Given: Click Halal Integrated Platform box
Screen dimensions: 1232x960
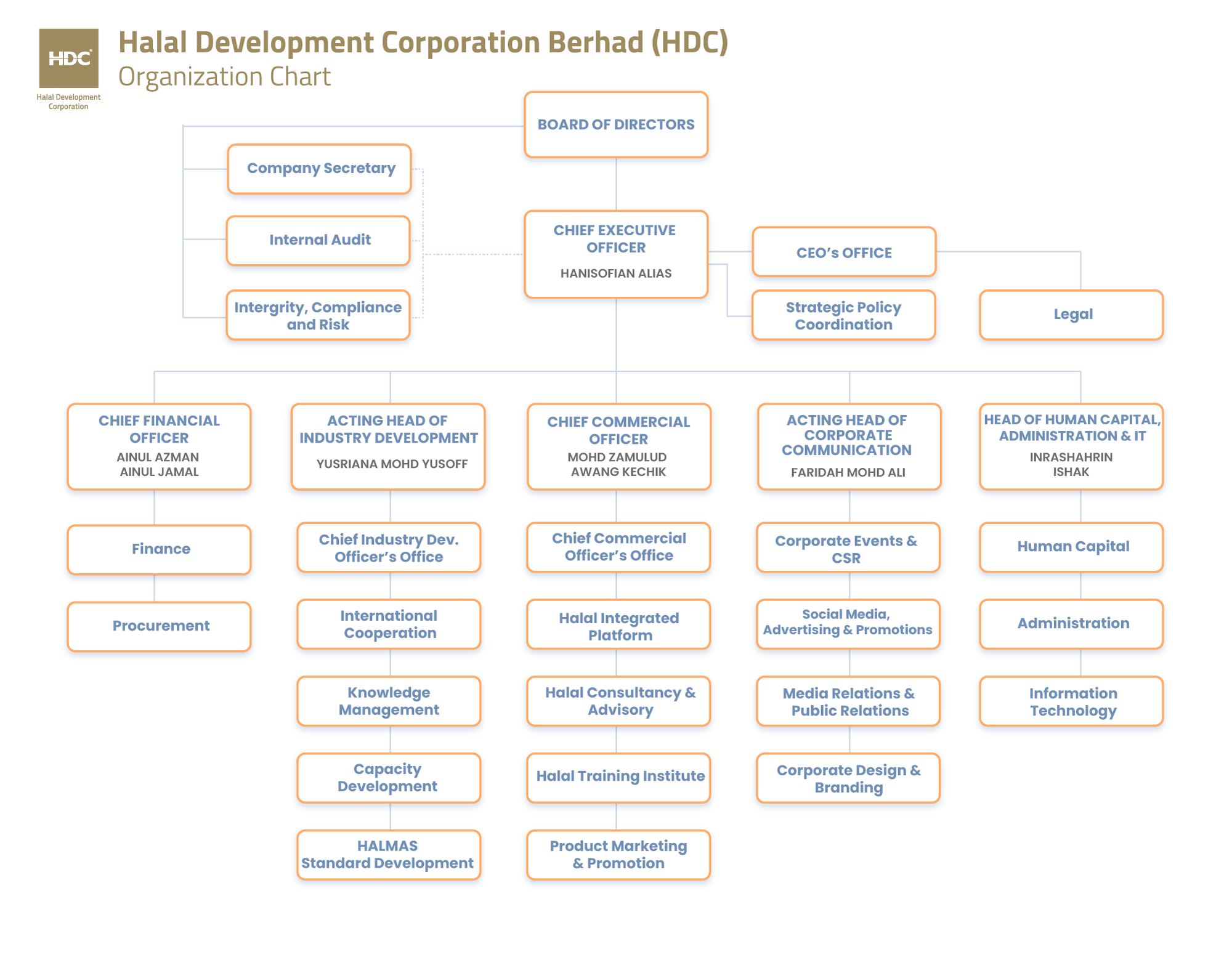Looking at the screenshot, I should coord(618,624).
